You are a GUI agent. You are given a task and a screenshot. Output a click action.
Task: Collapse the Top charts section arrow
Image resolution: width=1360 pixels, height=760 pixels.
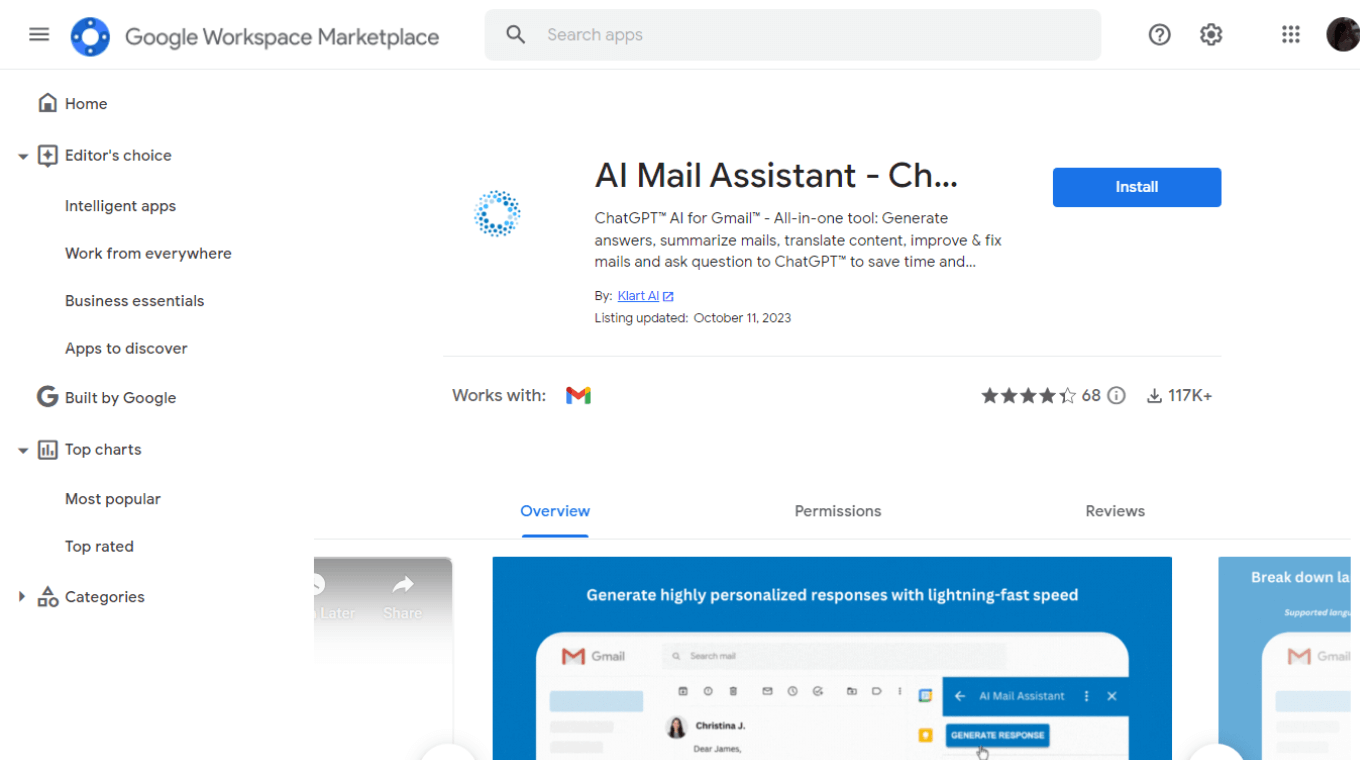pos(22,450)
